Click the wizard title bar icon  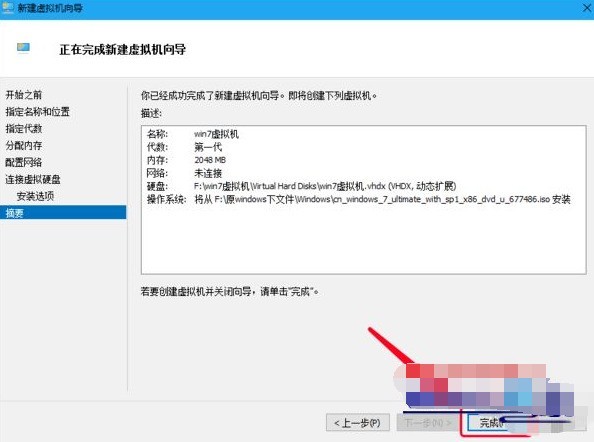click(8, 8)
